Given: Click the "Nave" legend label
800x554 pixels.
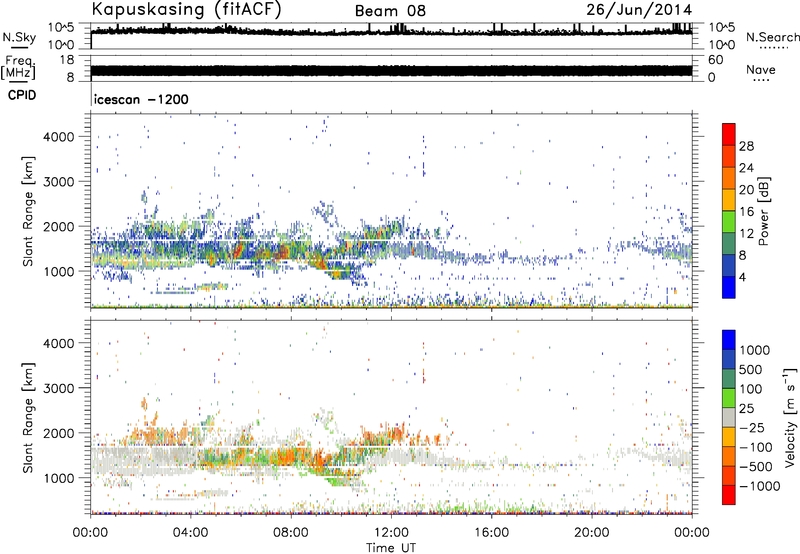Looking at the screenshot, I should (761, 69).
